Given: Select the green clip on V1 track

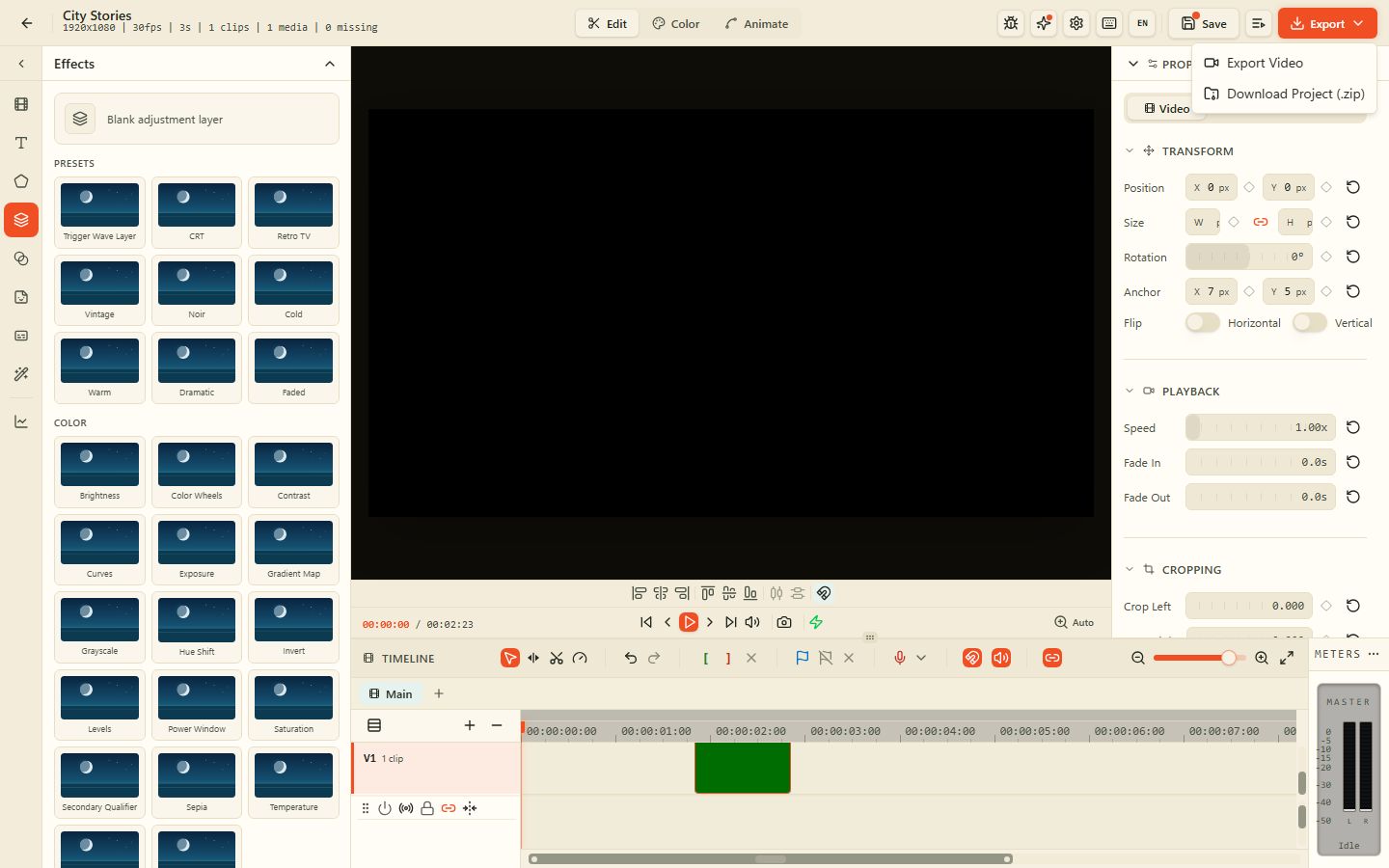Looking at the screenshot, I should pos(743,768).
